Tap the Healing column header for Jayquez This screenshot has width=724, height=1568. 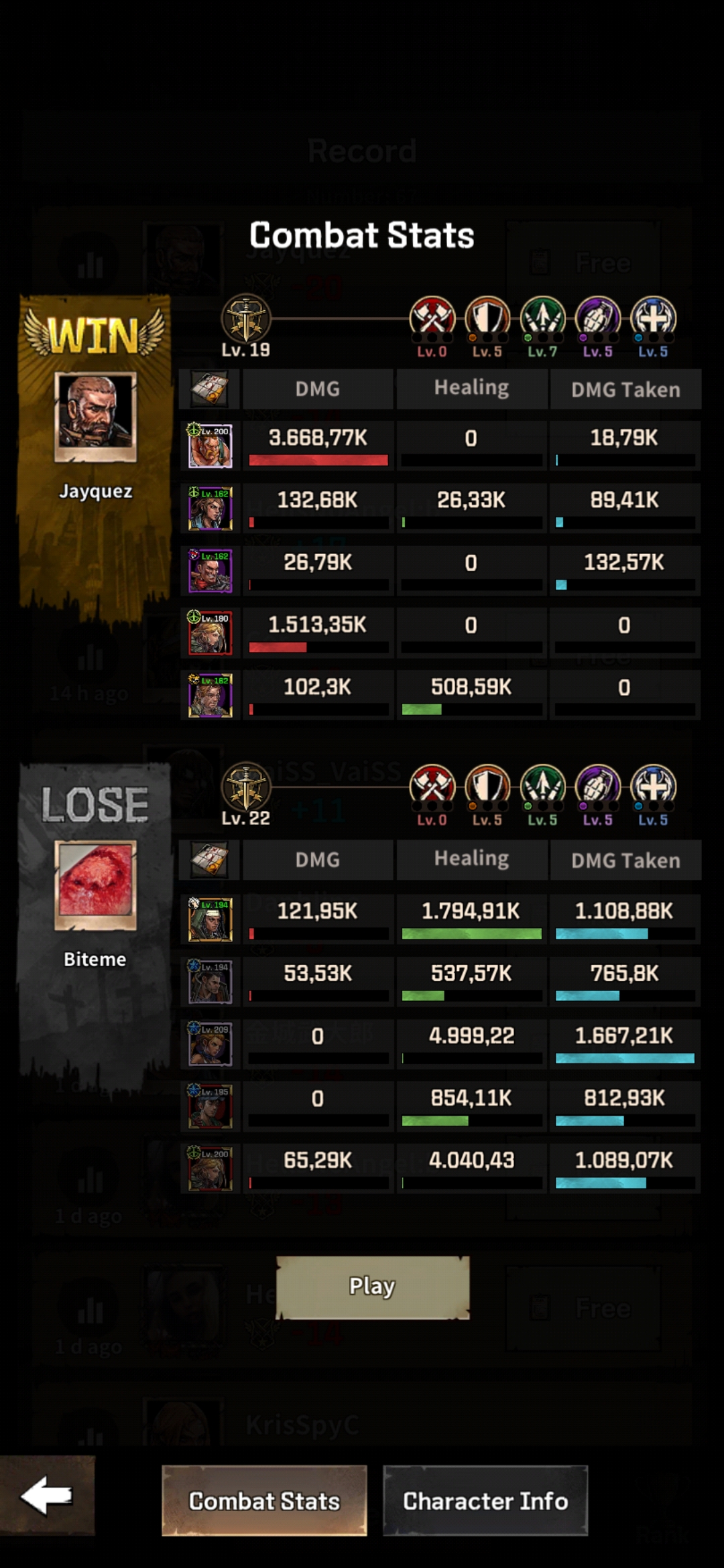coord(472,388)
